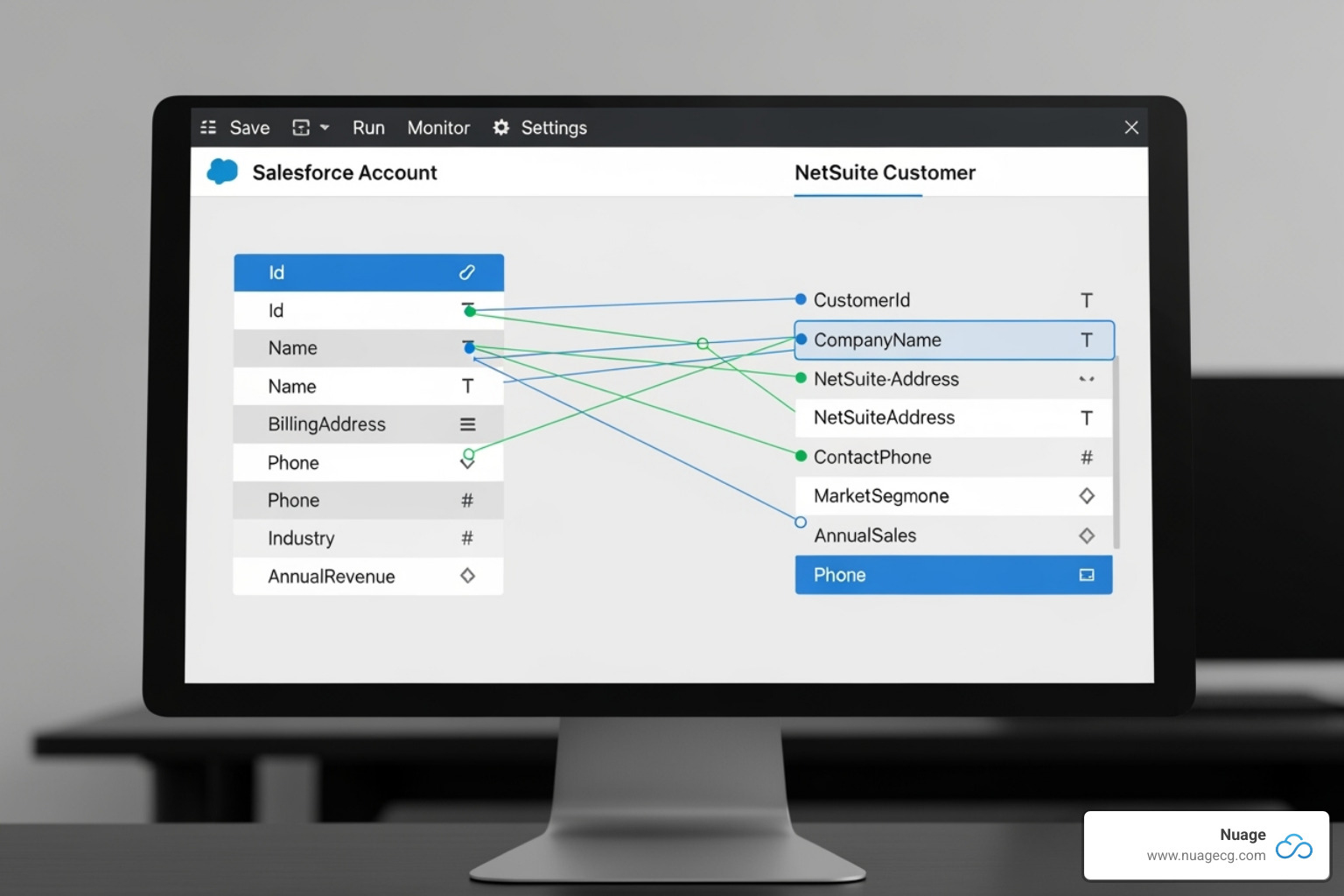Select the Salesforce Account heading
The width and height of the screenshot is (1344, 896).
pos(345,172)
